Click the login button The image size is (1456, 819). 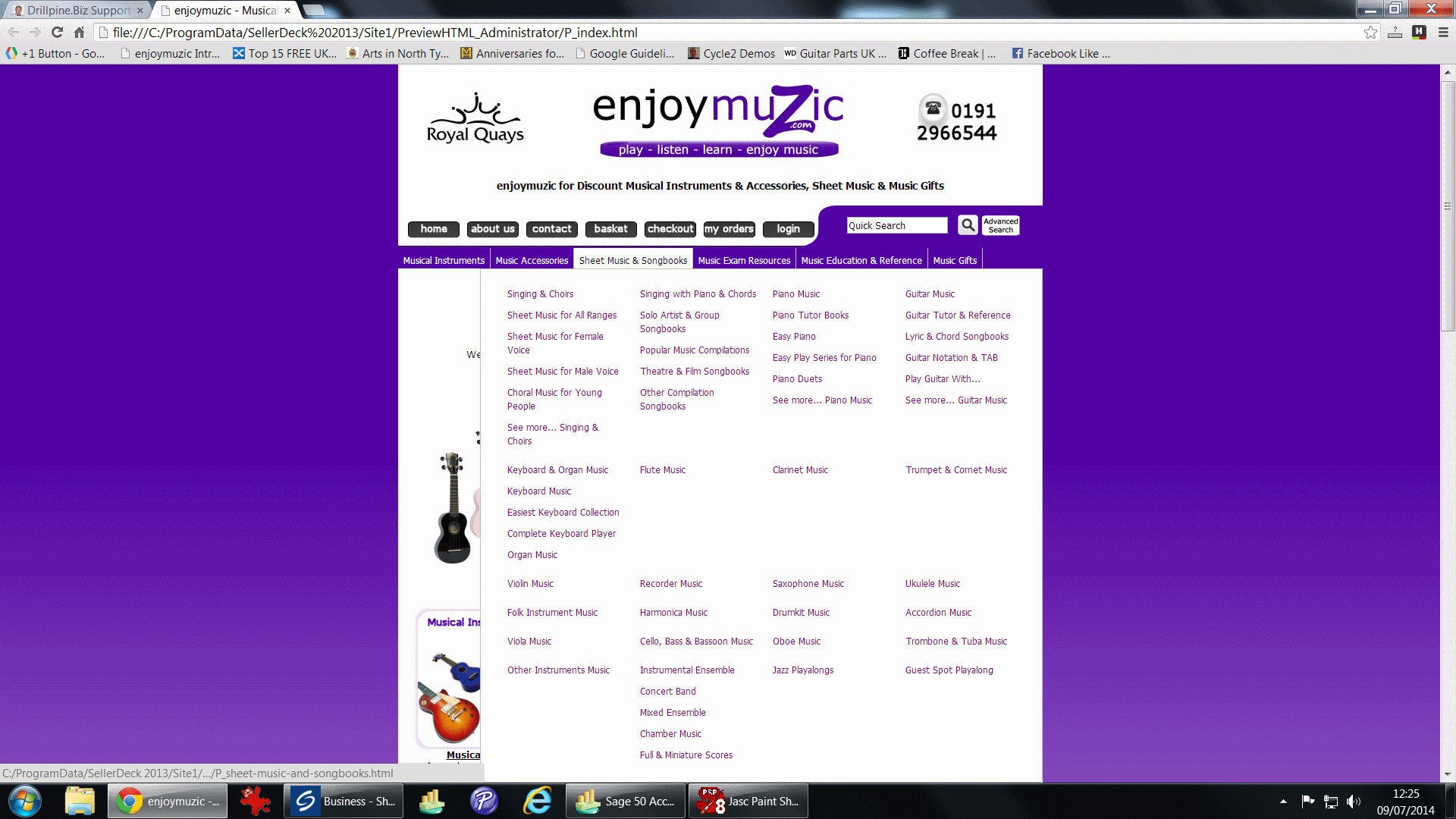pos(788,229)
